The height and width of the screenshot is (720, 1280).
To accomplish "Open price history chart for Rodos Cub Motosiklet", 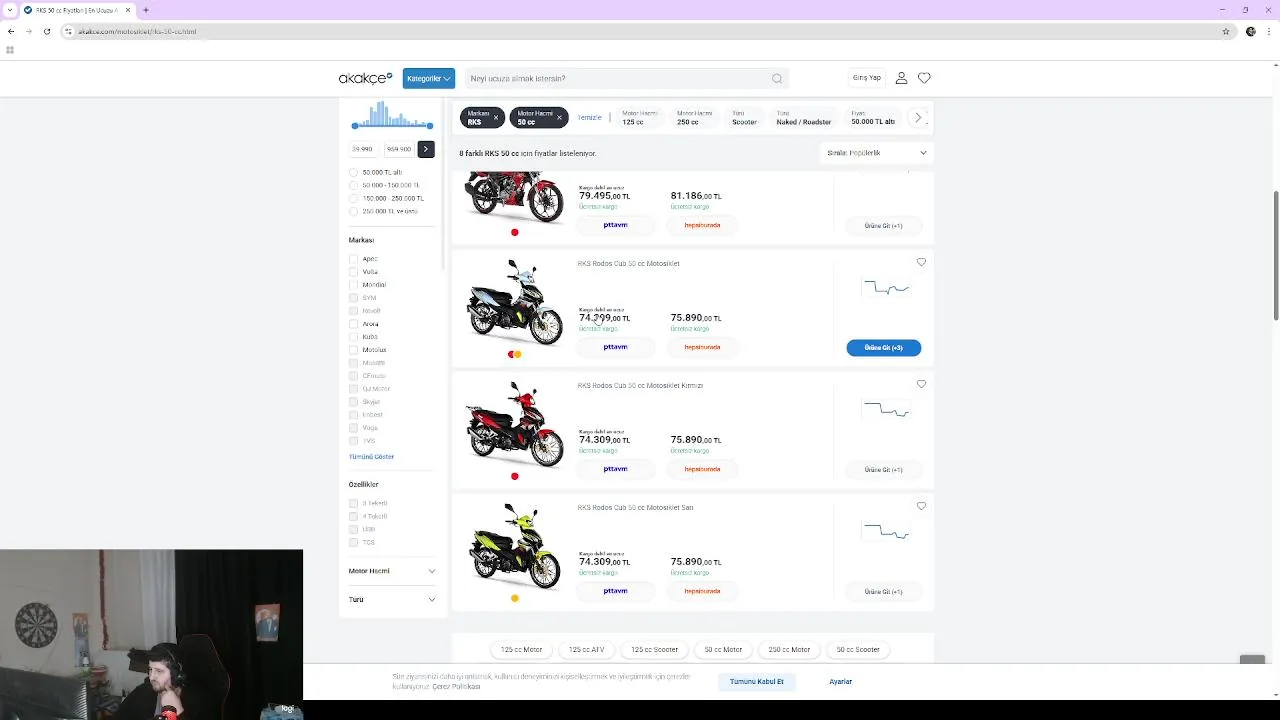I will [x=886, y=288].
